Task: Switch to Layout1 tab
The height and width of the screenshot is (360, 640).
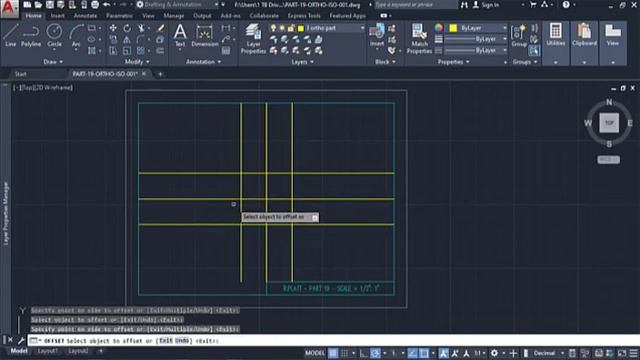Action: (x=47, y=351)
